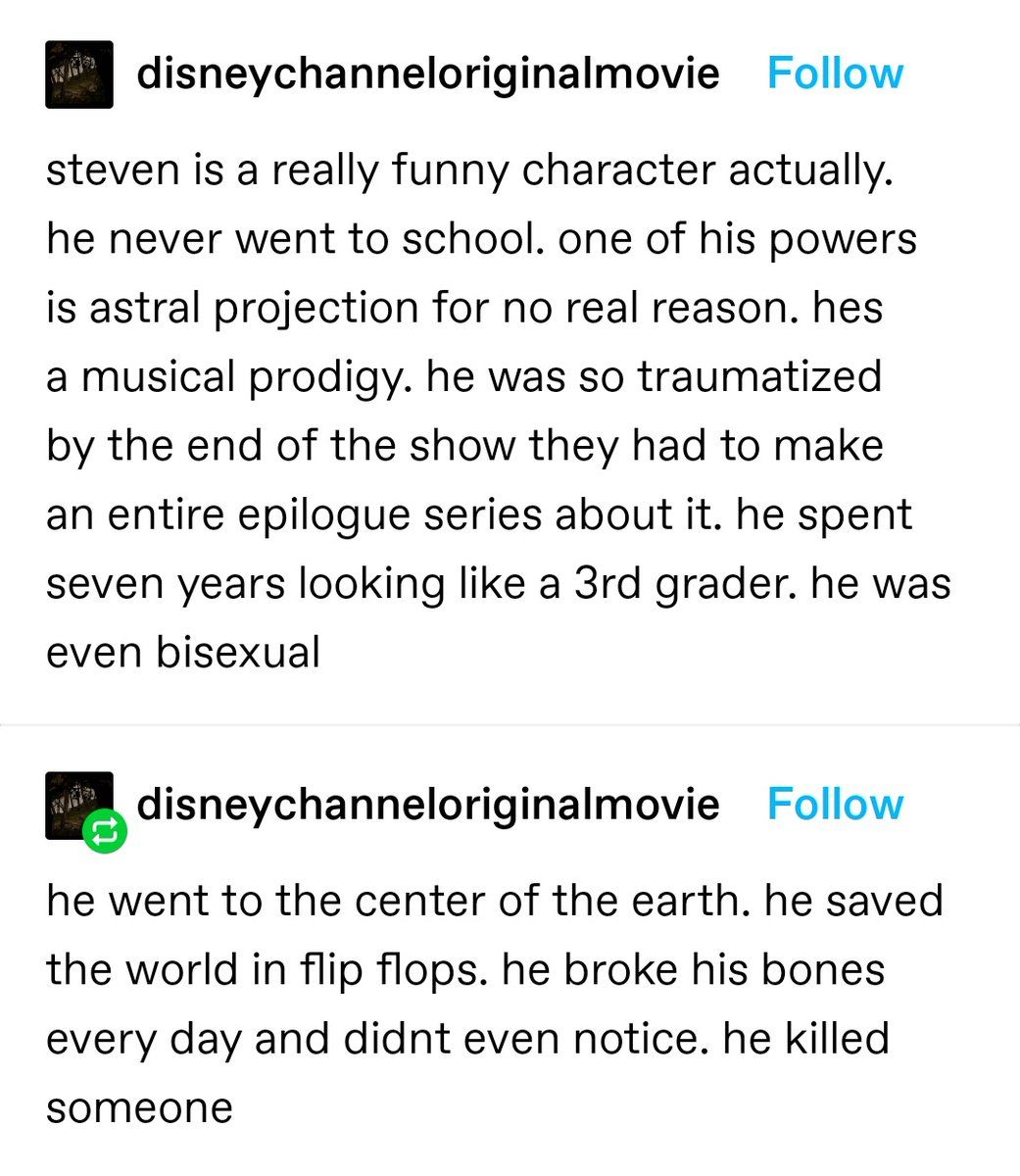Follow the blog from the top post
Viewport: 1020px width, 1176px height.
pyautogui.click(x=835, y=73)
